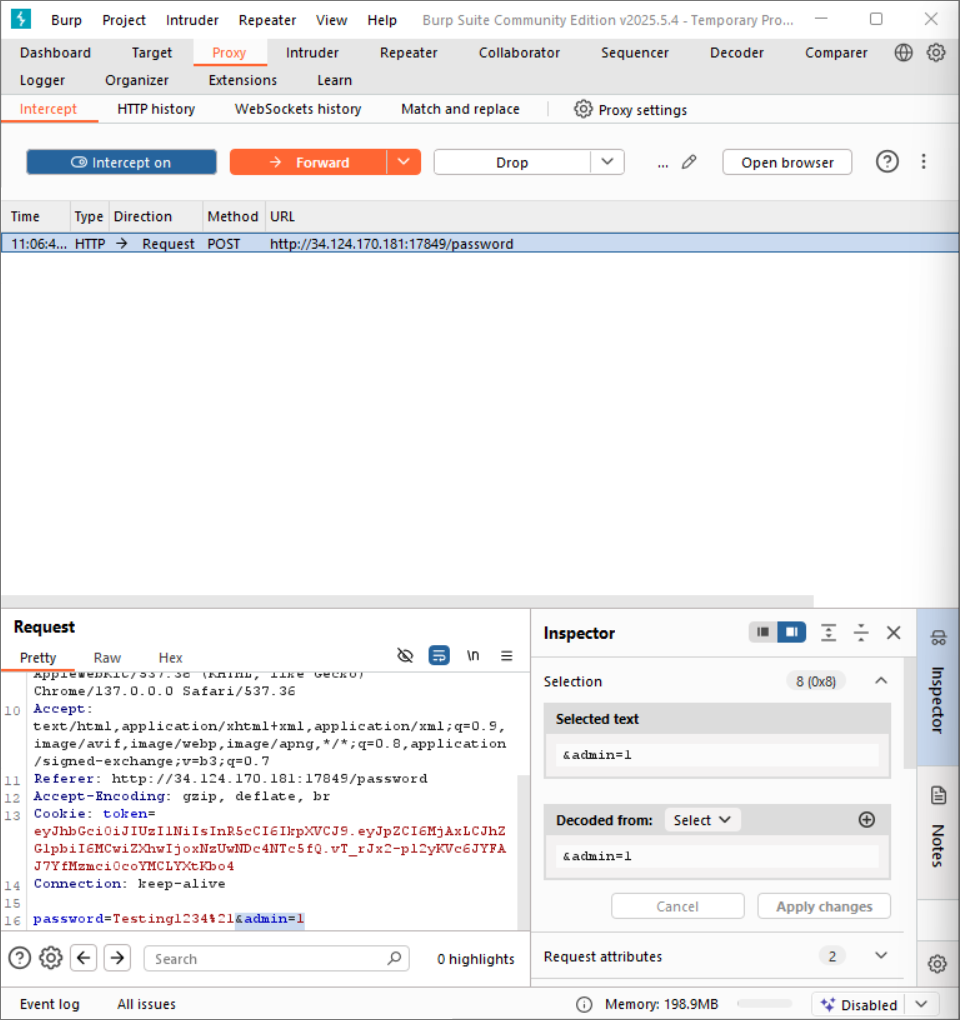Viewport: 960px width, 1020px height.
Task: Open Burp settings gear in top bar
Action: click(936, 53)
